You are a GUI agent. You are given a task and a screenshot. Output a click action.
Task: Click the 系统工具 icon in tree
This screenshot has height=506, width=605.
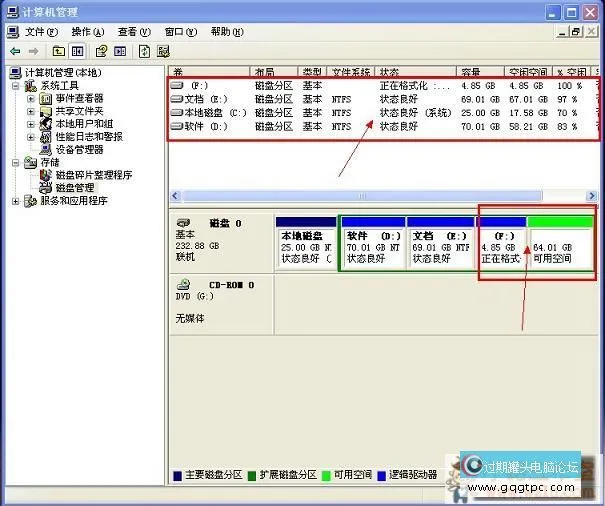[31, 86]
